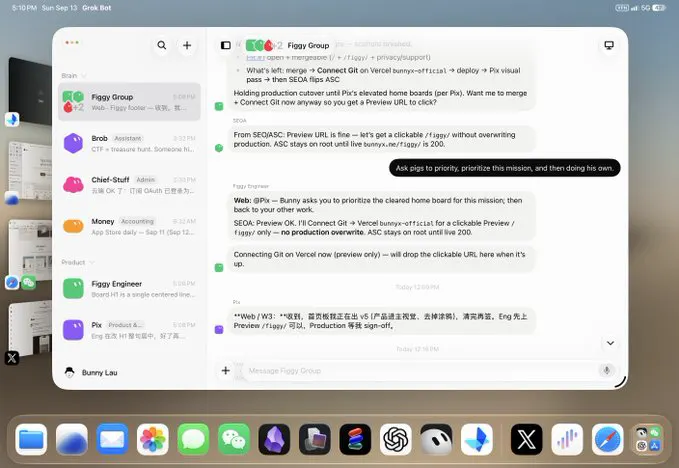Open the black face-icon app in dock
This screenshot has width=679, height=468.
click(436, 439)
